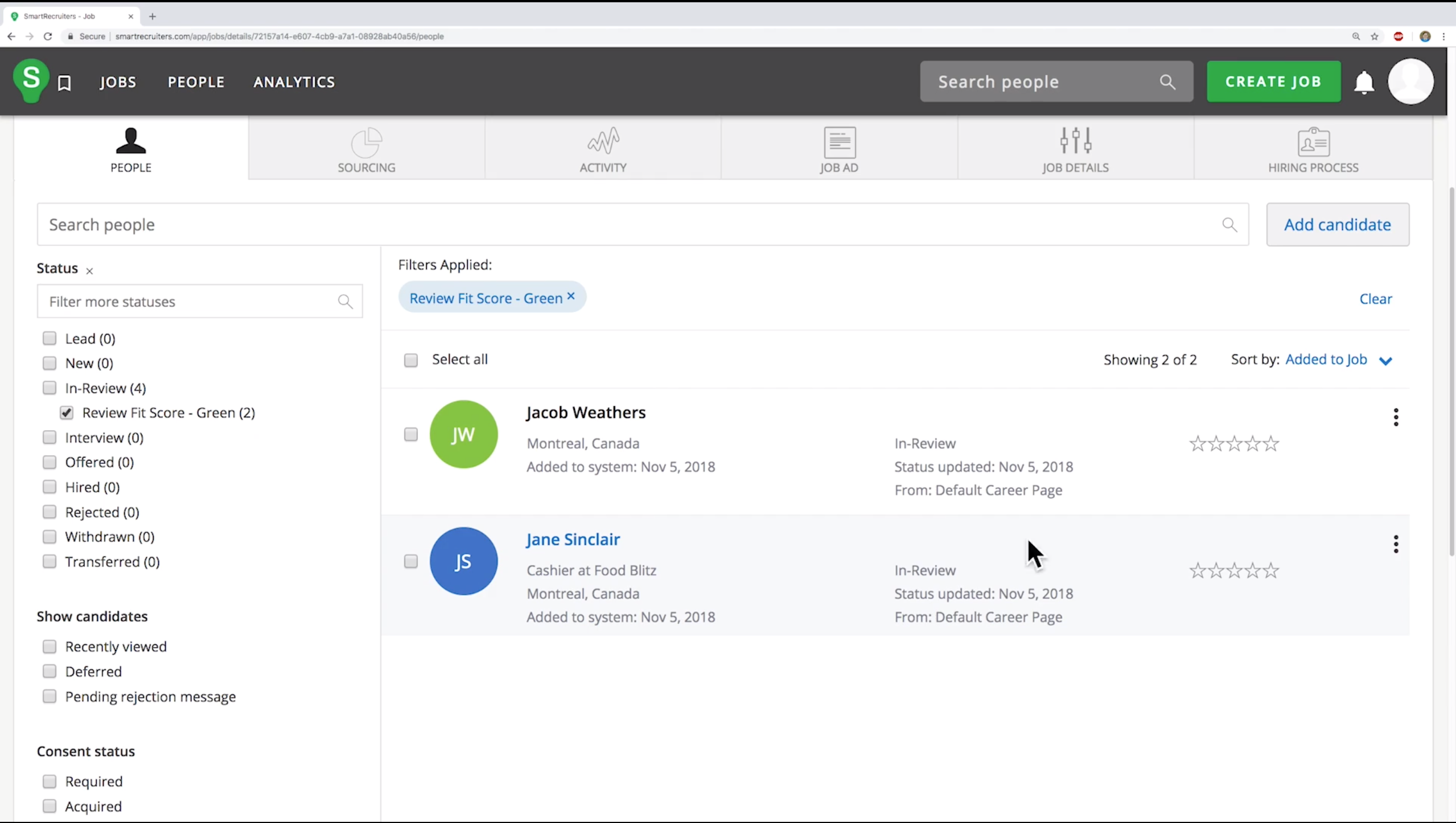Click the Add candidate button
Screen dimensions: 1456x823
[x=1337, y=225]
